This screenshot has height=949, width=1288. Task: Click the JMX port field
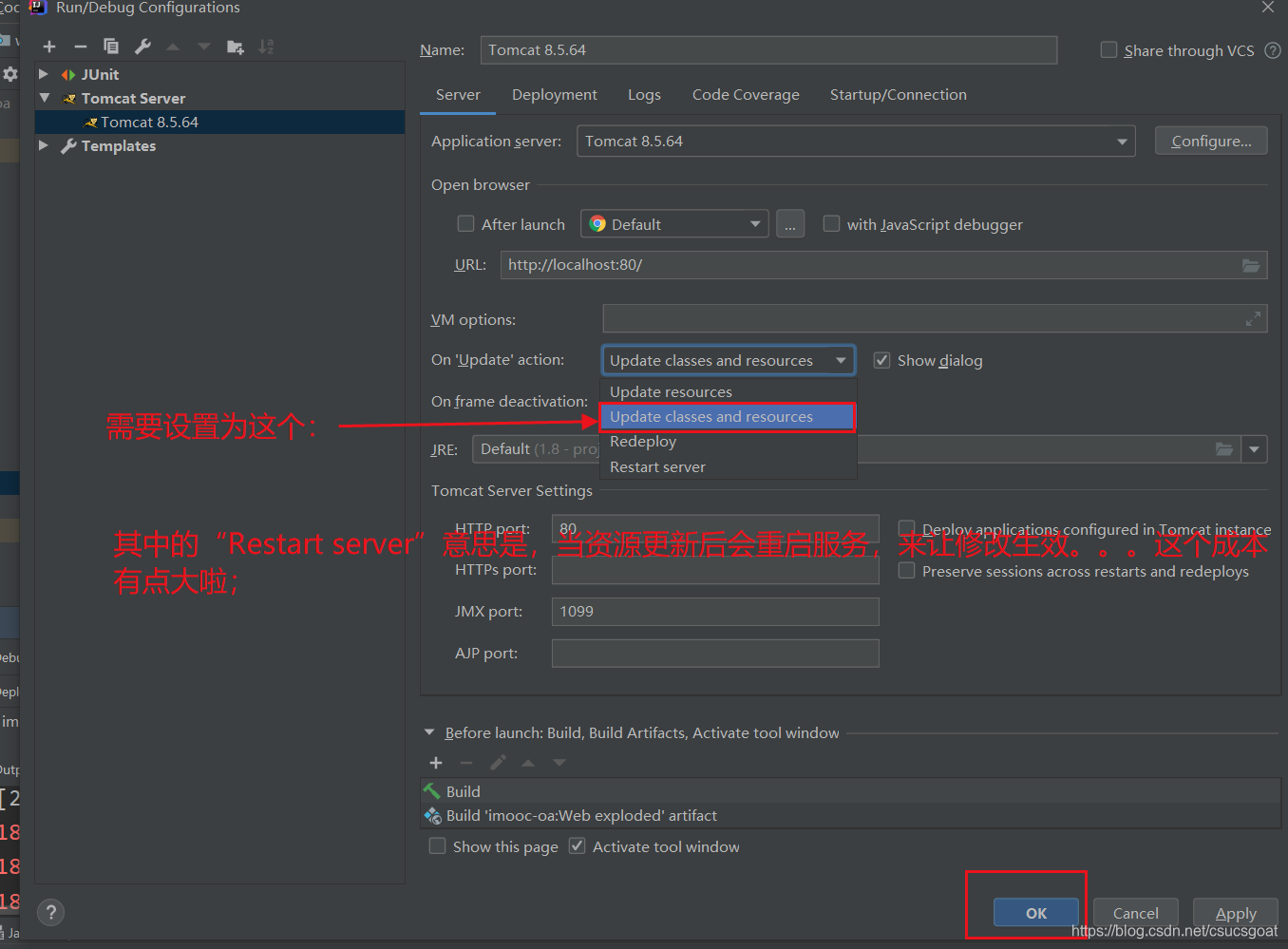(x=715, y=612)
